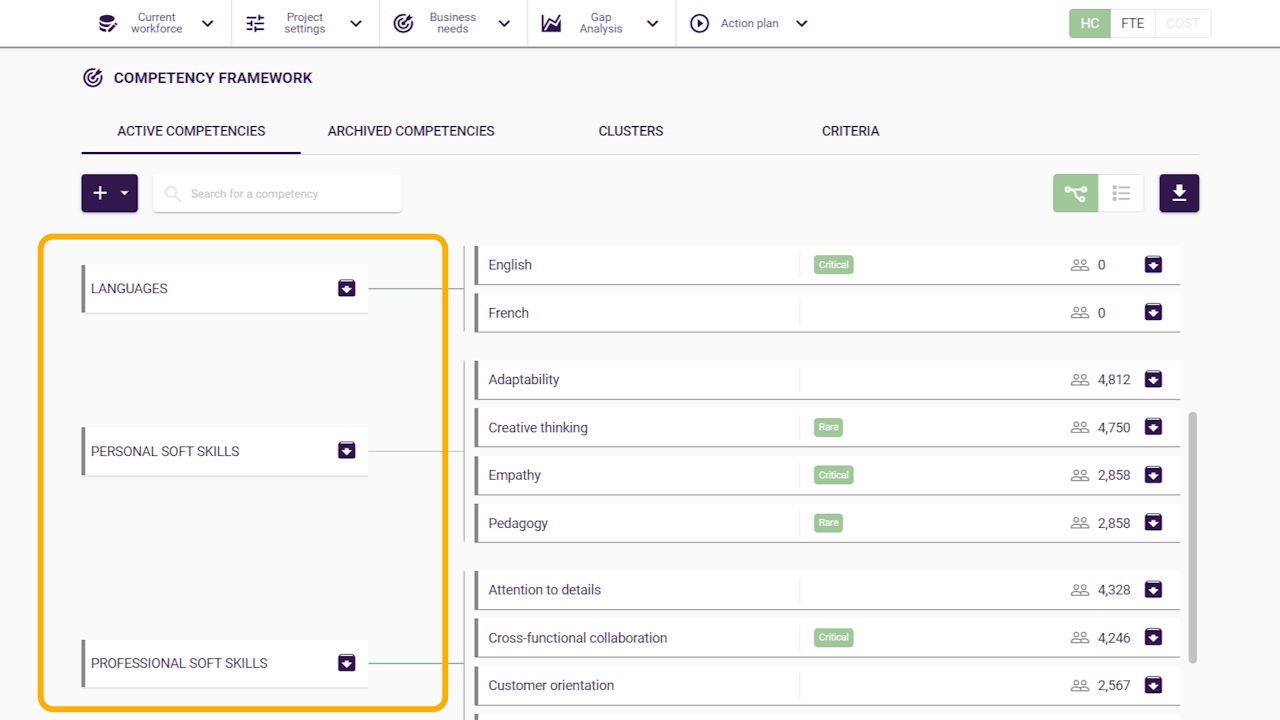Archive the Personal Soft Skills cluster

(347, 451)
